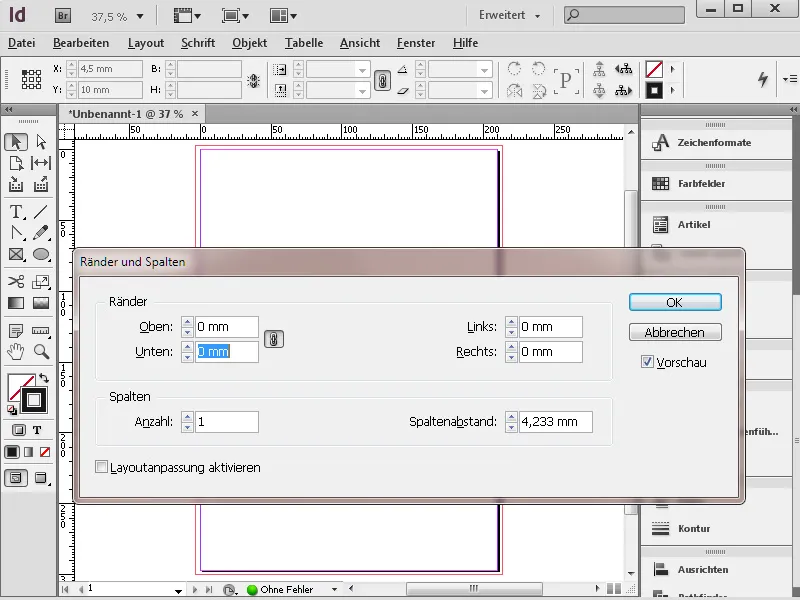Enable Layoutanpassung aktivieren checkbox
800x600 pixels.
[102, 467]
